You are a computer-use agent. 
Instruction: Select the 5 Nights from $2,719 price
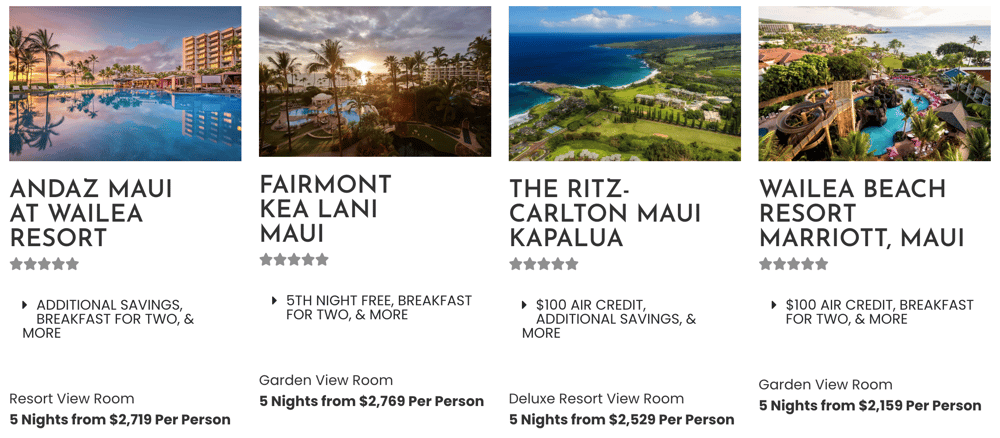pyautogui.click(x=120, y=420)
